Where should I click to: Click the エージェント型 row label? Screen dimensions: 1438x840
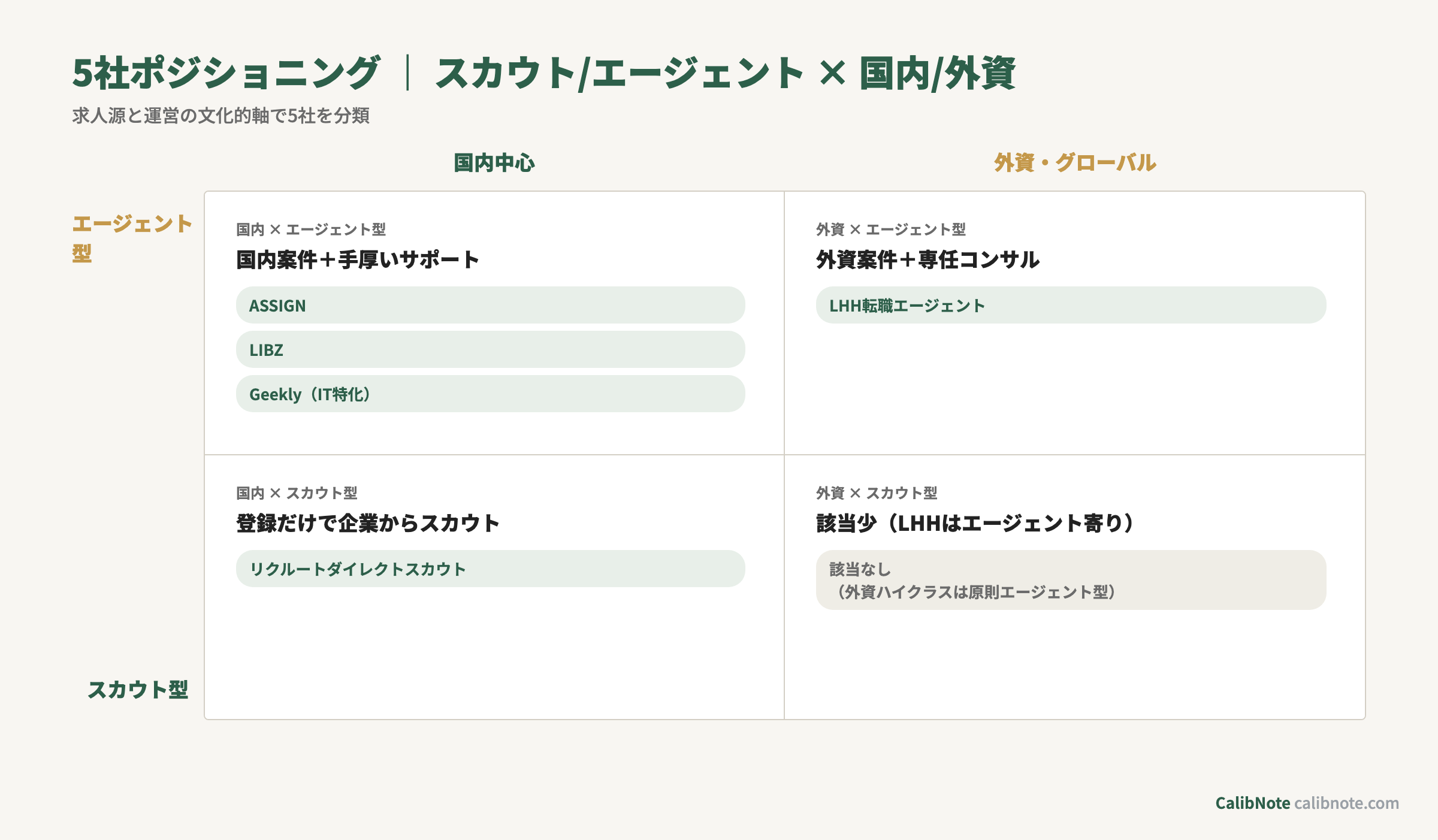click(132, 238)
